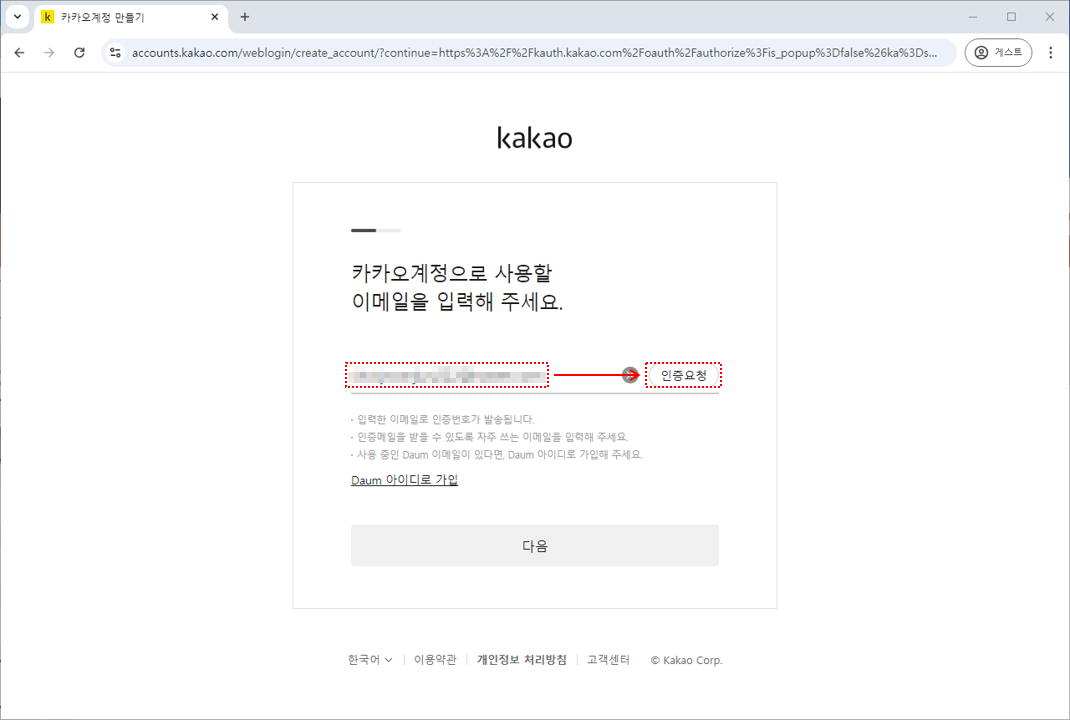Click the kakao logo
The width and height of the screenshot is (1070, 720).
tap(534, 138)
